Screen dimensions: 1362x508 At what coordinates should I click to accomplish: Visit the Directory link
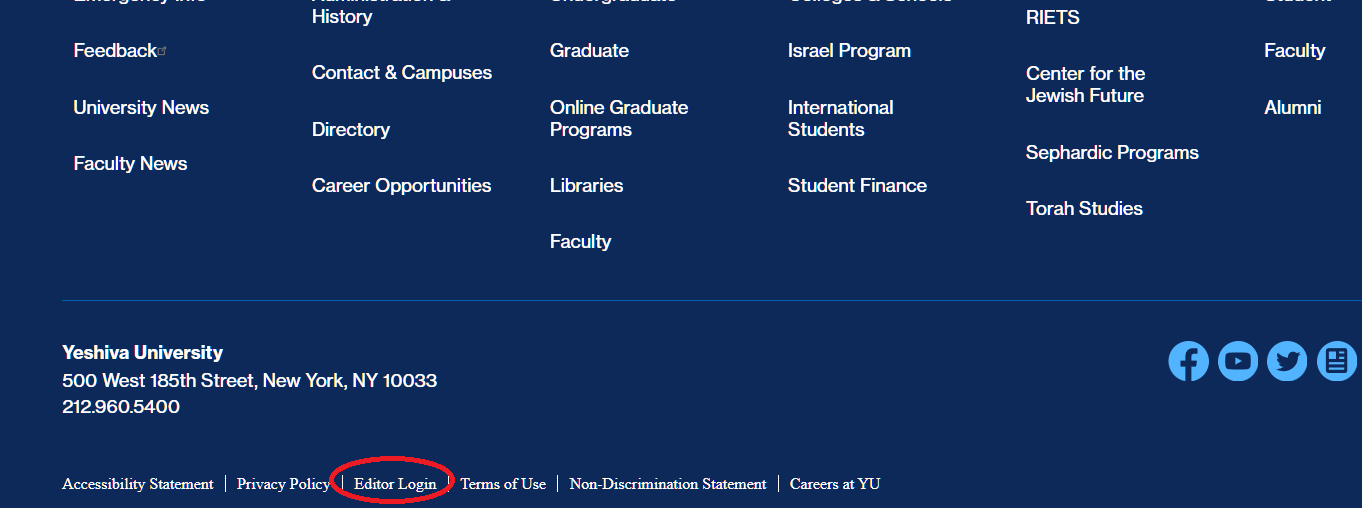pyautogui.click(x=350, y=130)
